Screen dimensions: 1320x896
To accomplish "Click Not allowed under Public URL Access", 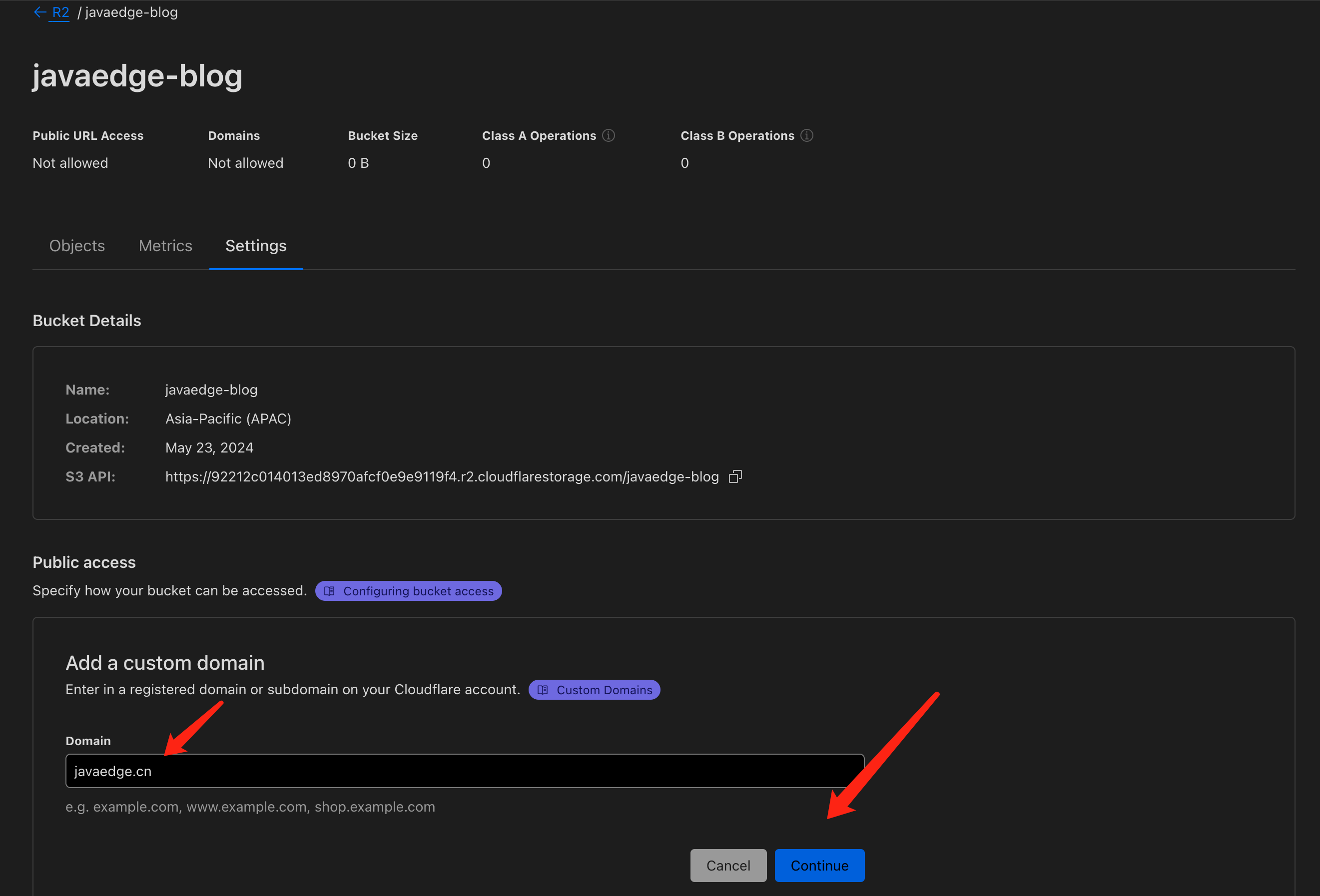I will pyautogui.click(x=70, y=163).
